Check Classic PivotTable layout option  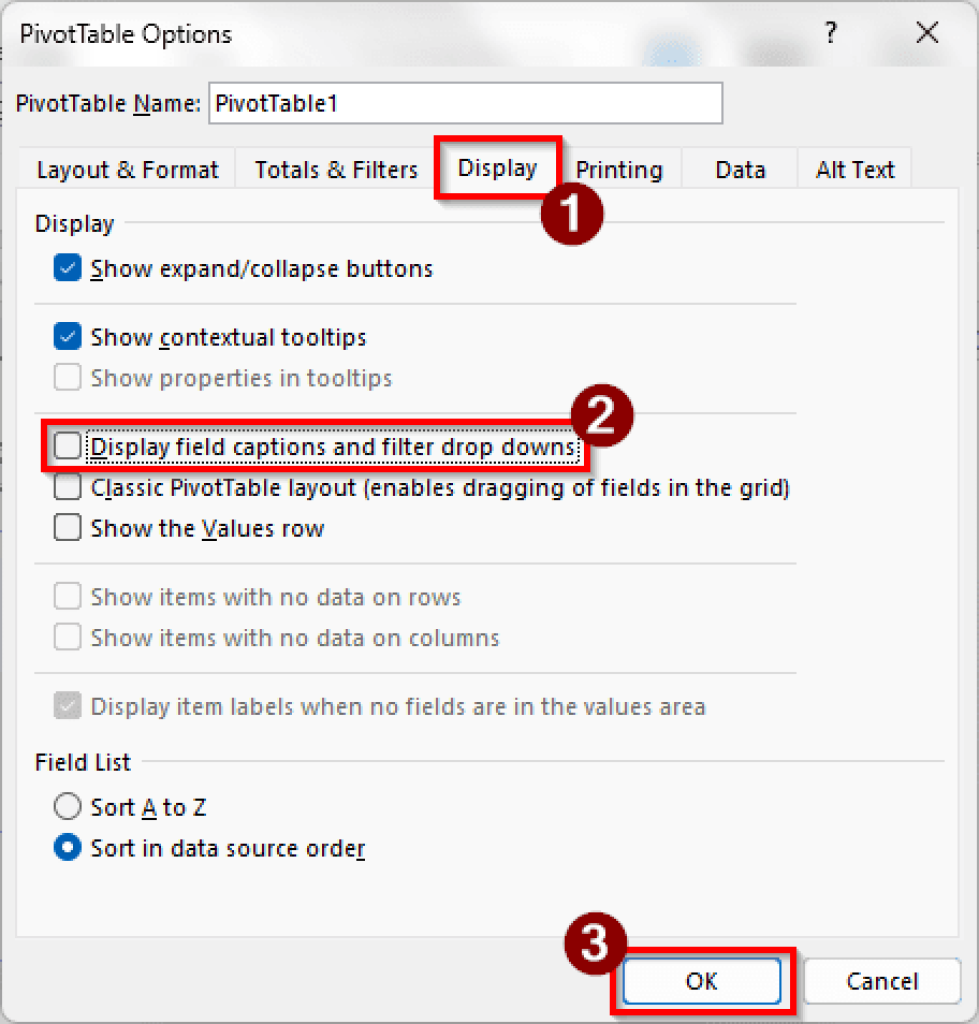[x=66, y=488]
